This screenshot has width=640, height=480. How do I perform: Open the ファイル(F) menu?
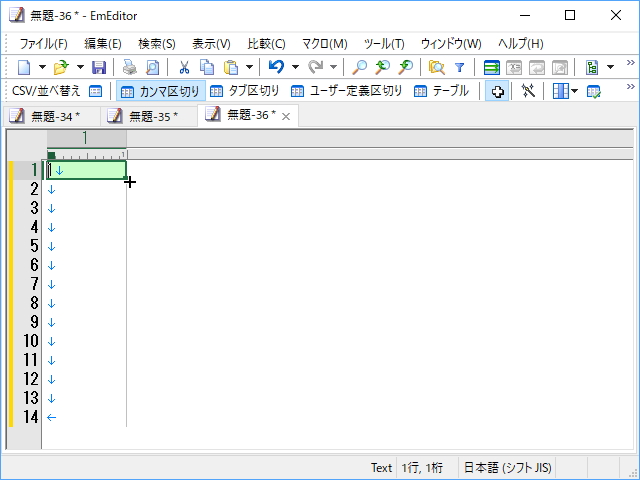[43, 43]
